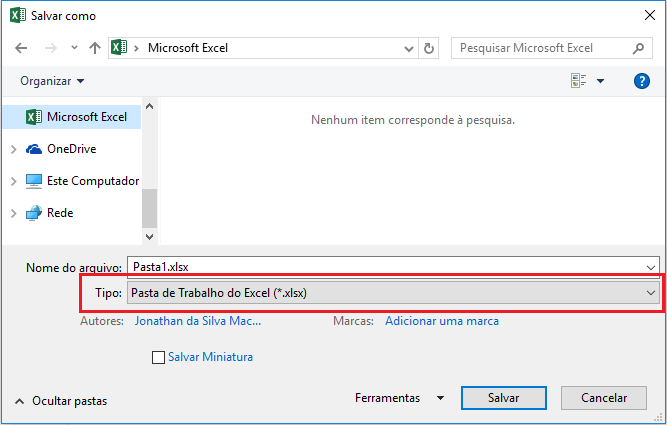Open the Organizar menu

(52, 81)
